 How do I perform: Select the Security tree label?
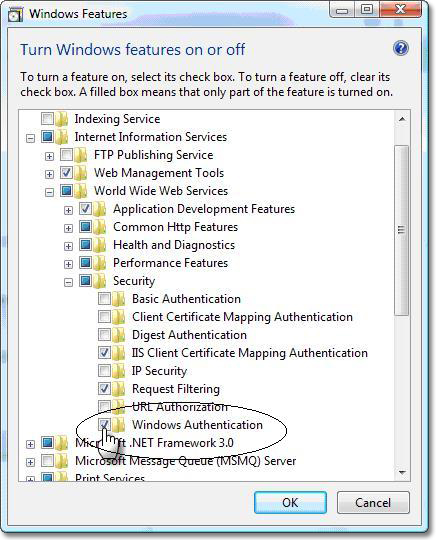click(134, 281)
